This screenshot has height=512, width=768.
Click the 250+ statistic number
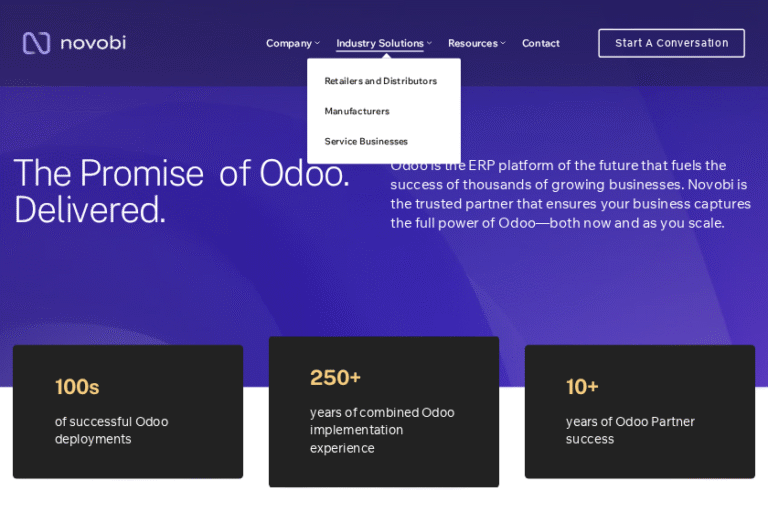click(x=335, y=378)
